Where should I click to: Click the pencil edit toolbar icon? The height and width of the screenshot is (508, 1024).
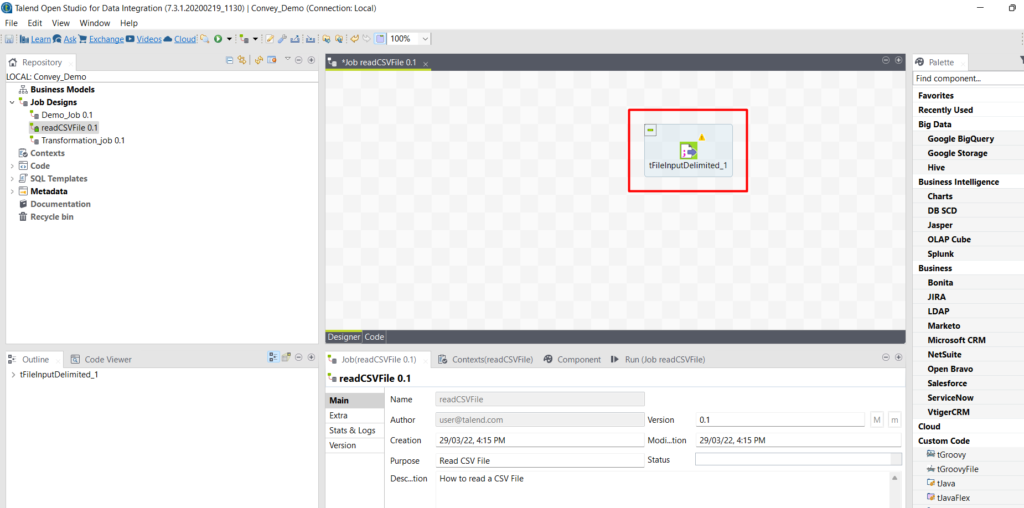[270, 39]
